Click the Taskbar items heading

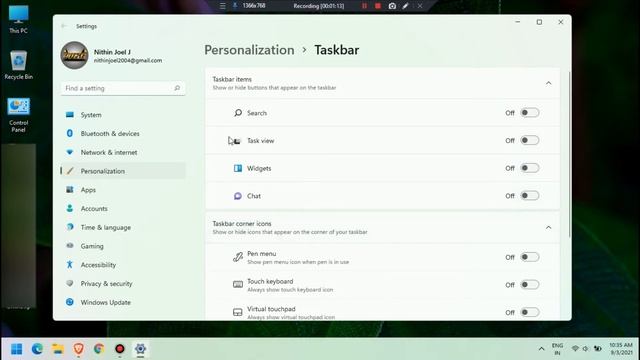232,79
